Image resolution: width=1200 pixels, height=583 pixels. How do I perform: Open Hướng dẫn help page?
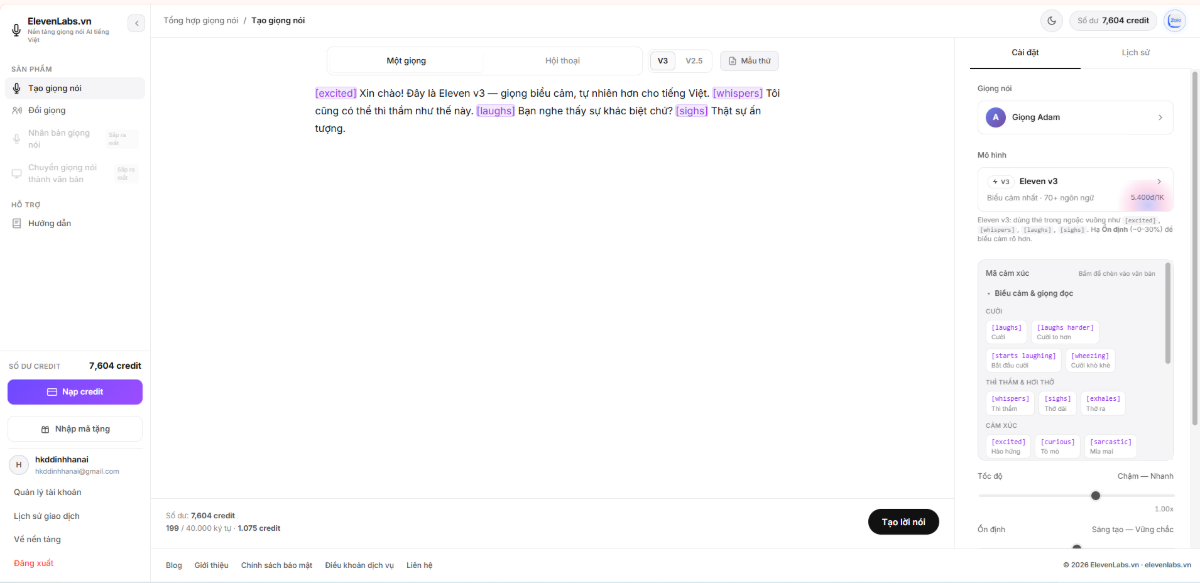pyautogui.click(x=75, y=223)
